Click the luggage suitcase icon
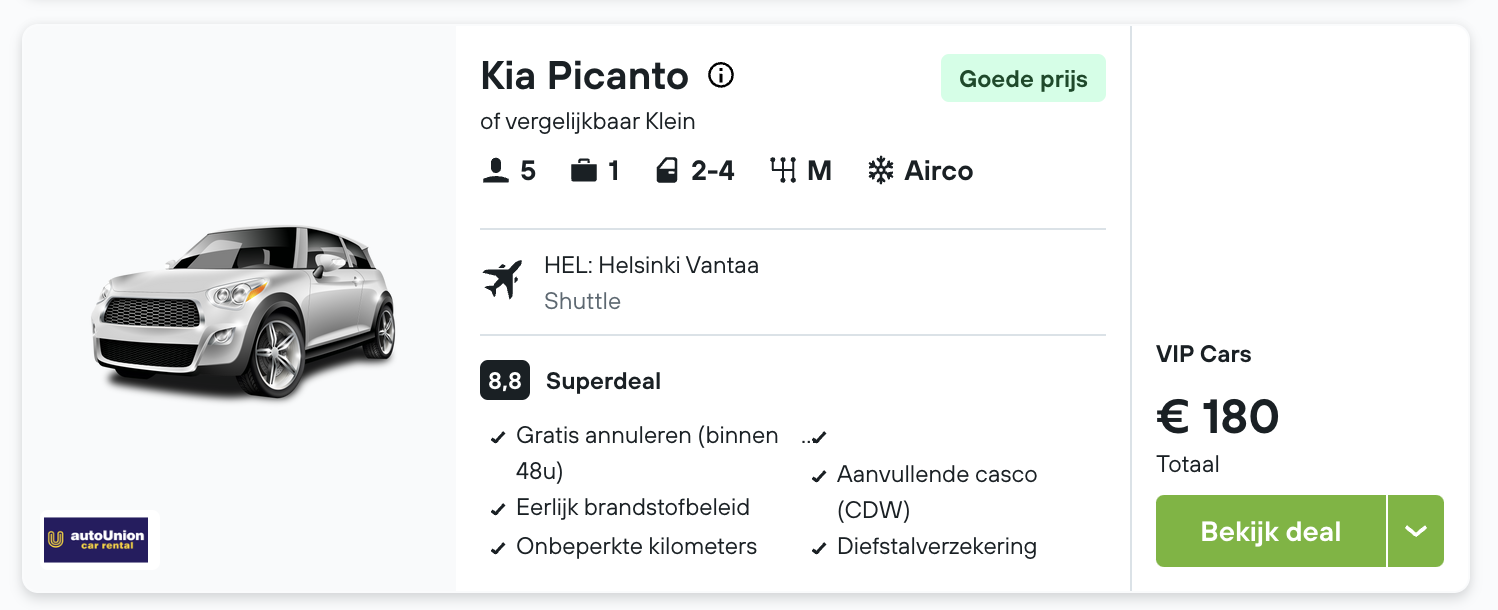The width and height of the screenshot is (1498, 610). click(x=583, y=171)
